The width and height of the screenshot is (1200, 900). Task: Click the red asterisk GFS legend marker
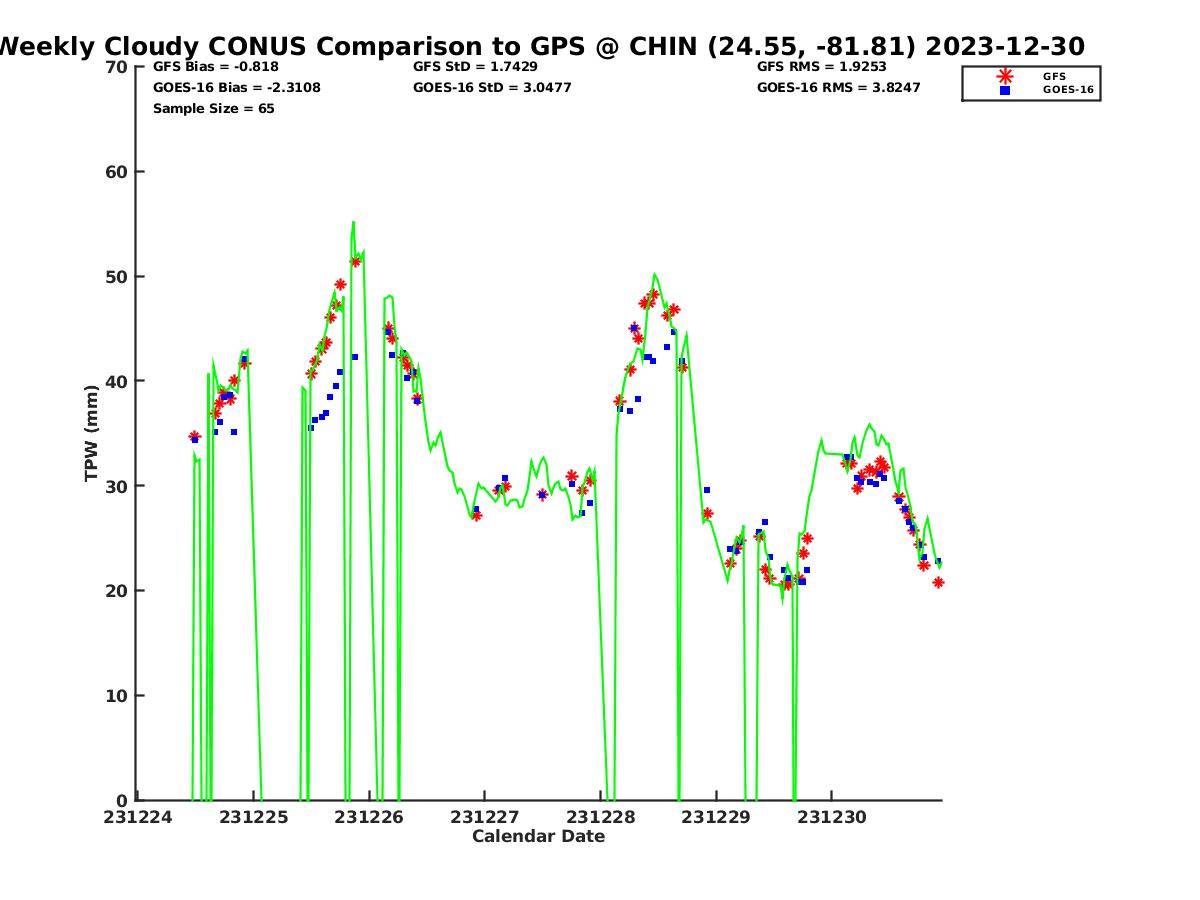tap(1005, 76)
